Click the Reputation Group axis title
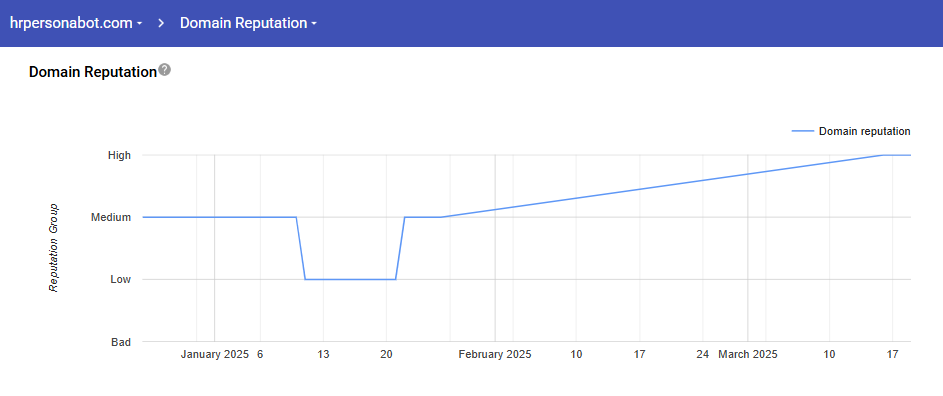 (54, 248)
